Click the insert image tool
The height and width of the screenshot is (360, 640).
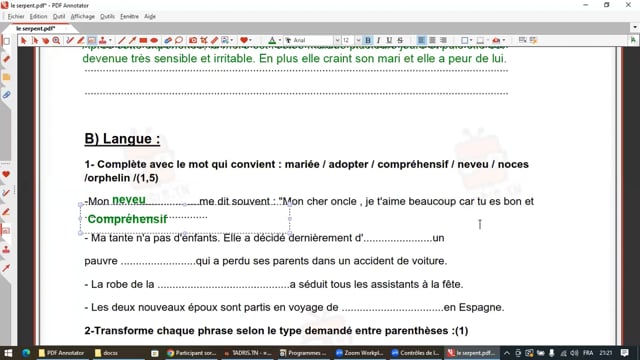(225, 40)
